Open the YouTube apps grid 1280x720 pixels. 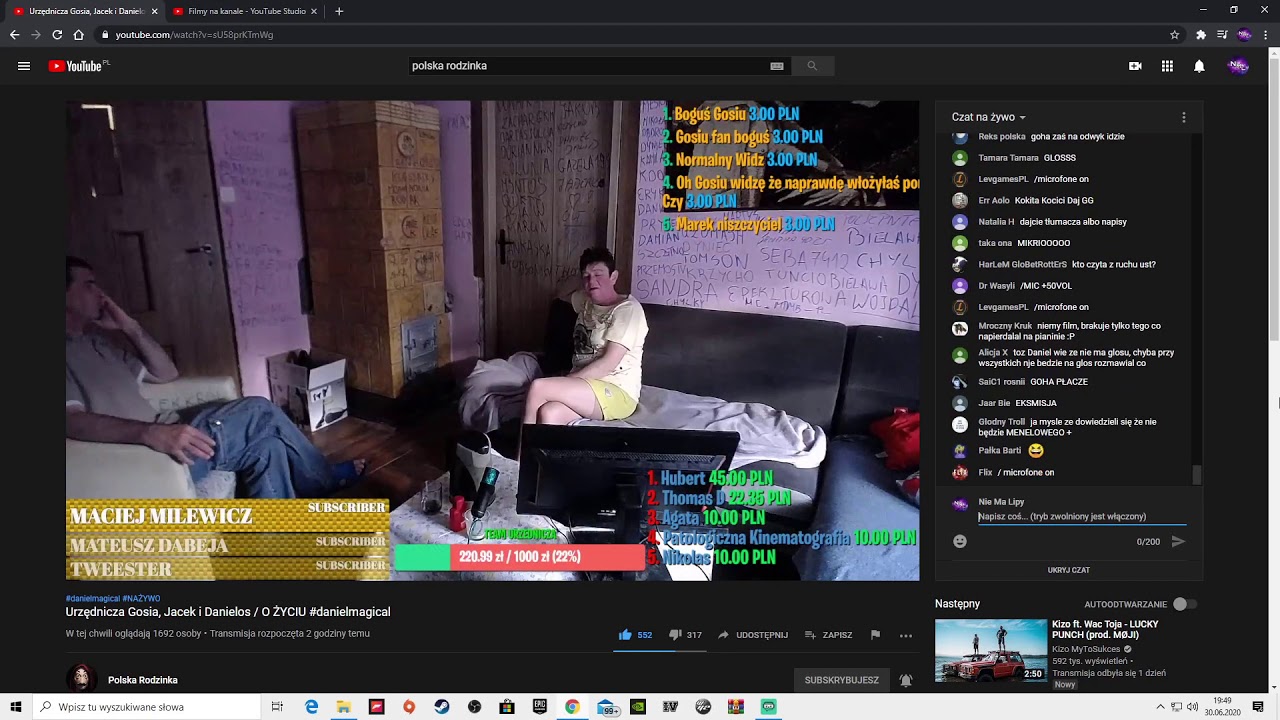1167,66
